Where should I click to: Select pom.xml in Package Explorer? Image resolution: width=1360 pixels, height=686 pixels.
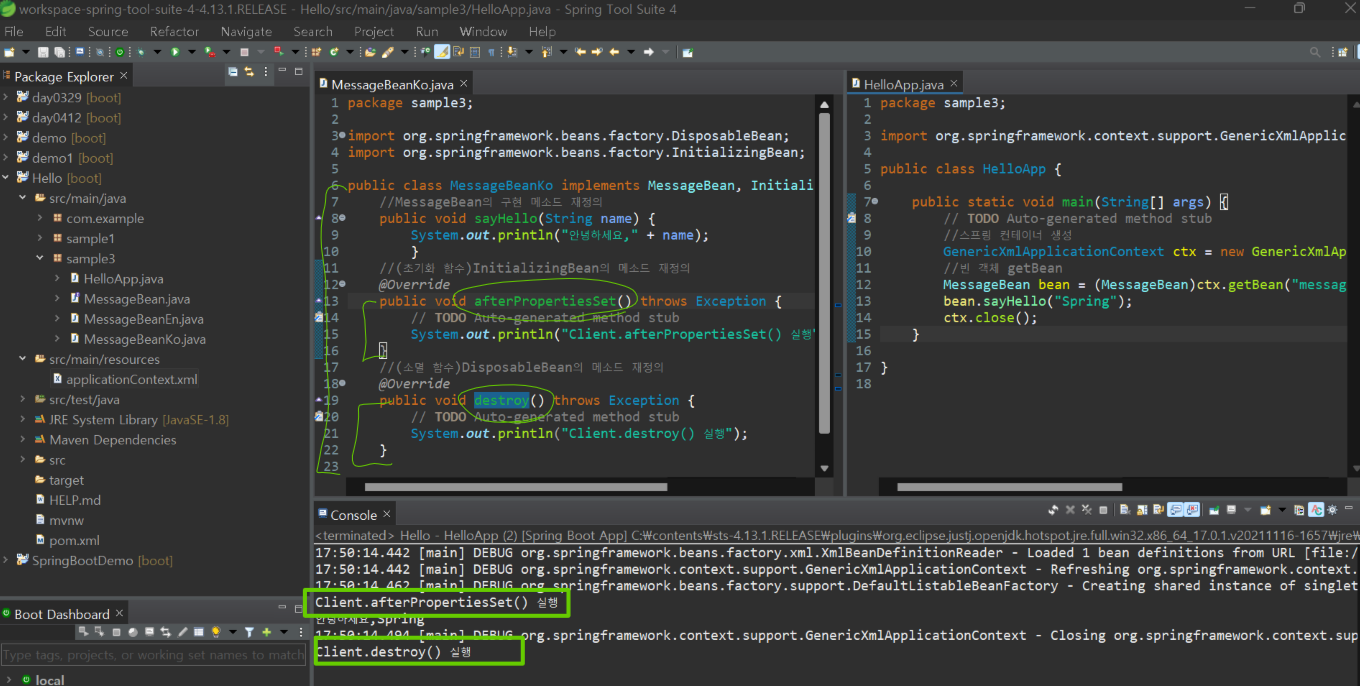click(74, 540)
